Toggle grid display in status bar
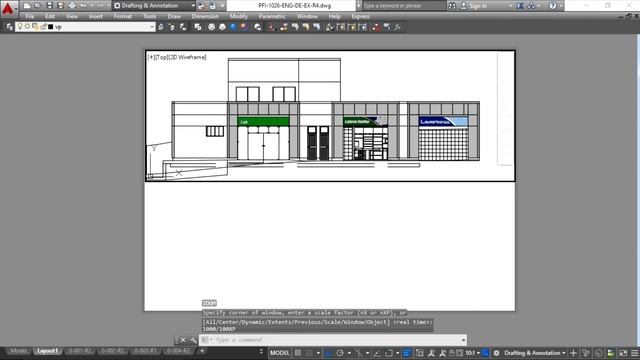Screen dimensions: 640x360 298,353
